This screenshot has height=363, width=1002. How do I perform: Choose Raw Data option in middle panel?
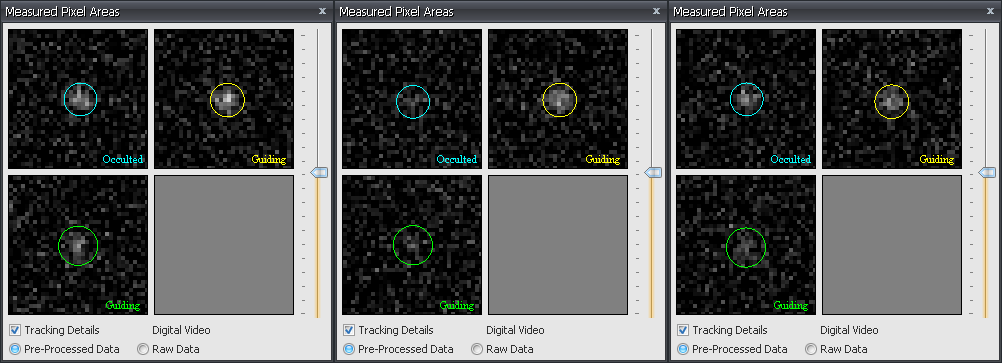pyautogui.click(x=477, y=349)
